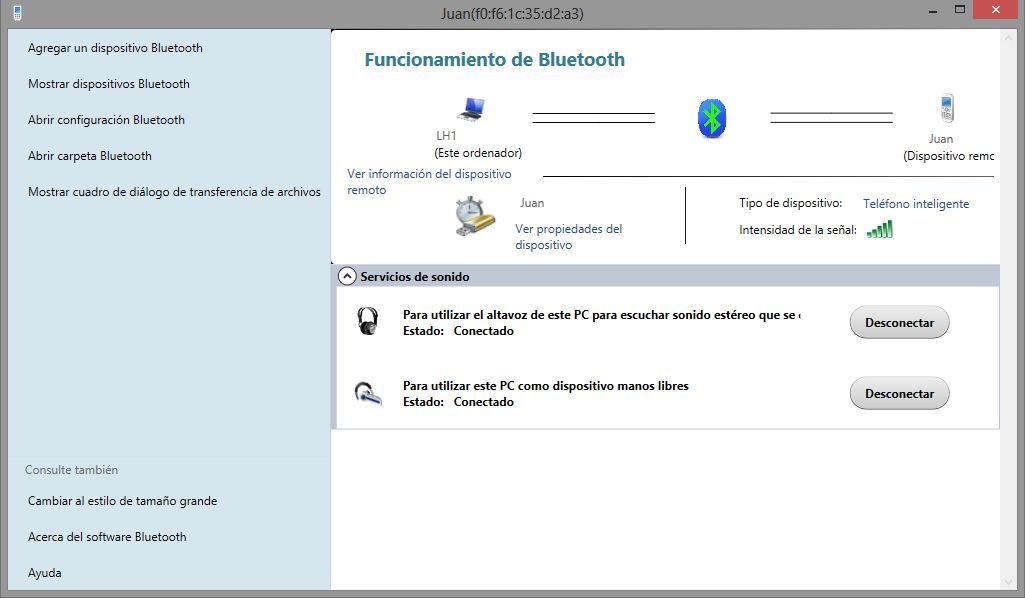Viewport: 1025px width, 598px height.
Task: Show the file transfer dialog option
Action: click(174, 191)
